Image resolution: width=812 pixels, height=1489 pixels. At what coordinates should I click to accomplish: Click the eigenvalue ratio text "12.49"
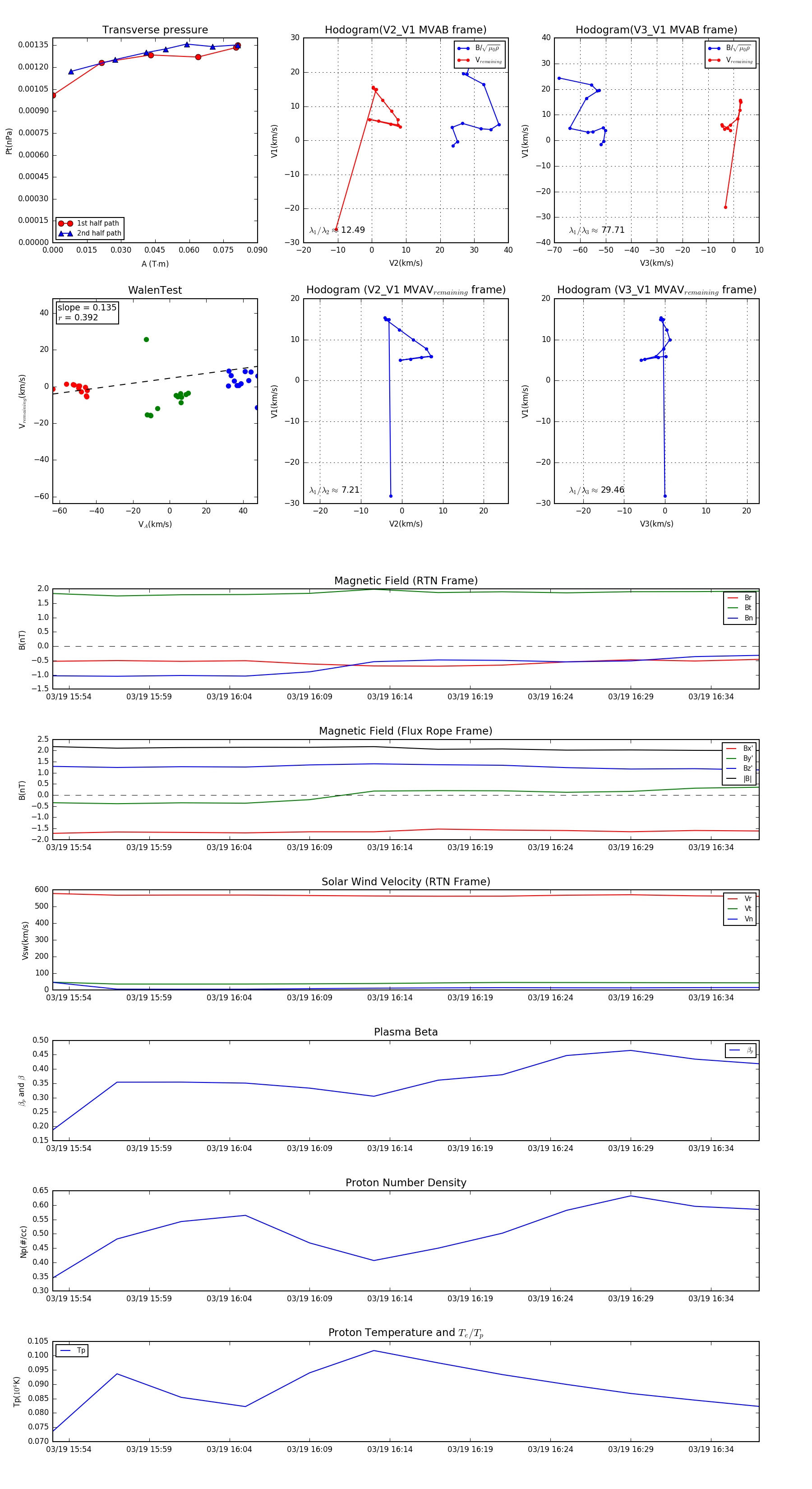352,230
